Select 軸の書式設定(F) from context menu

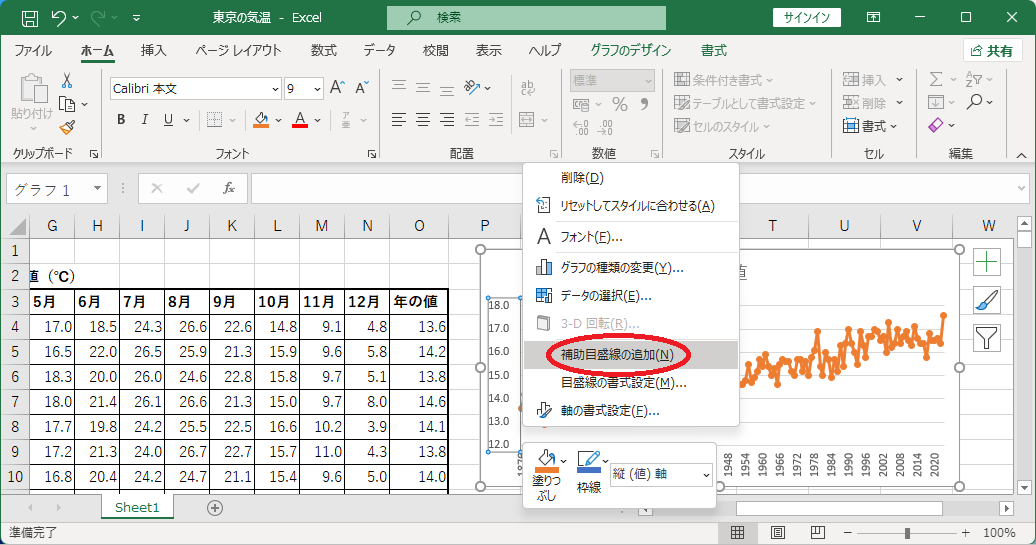point(630,411)
